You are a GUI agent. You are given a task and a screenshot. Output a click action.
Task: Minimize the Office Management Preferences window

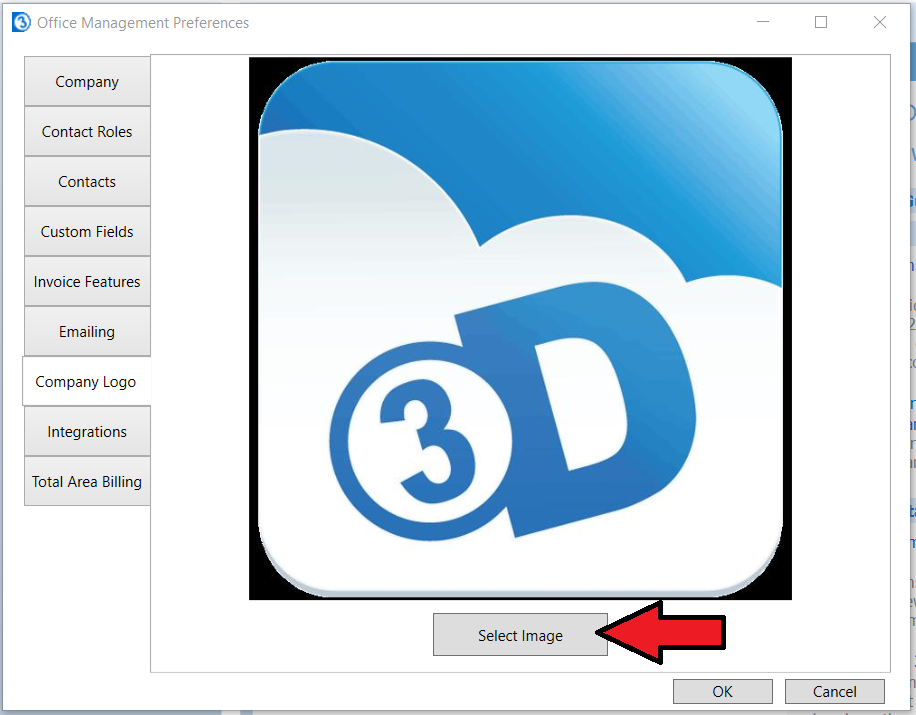[x=763, y=22]
